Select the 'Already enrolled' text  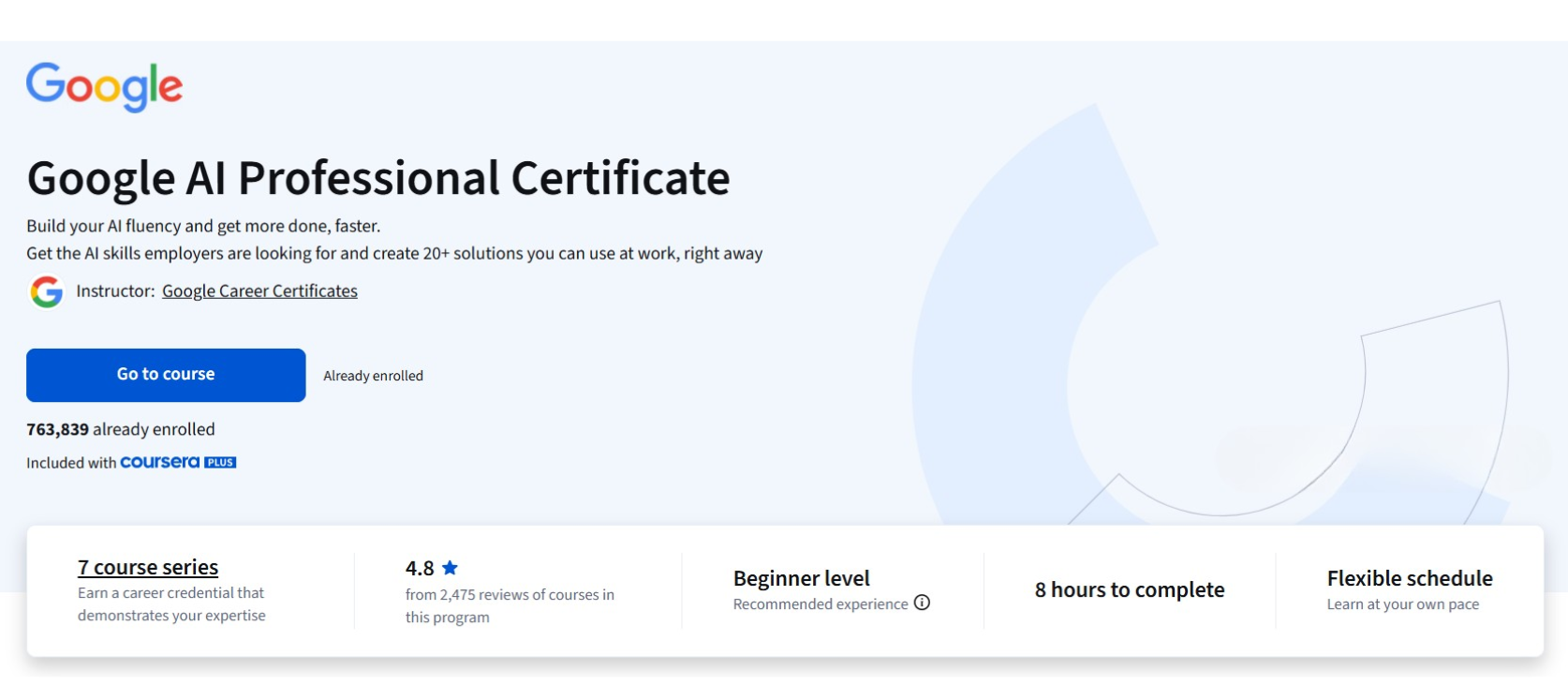tap(373, 376)
